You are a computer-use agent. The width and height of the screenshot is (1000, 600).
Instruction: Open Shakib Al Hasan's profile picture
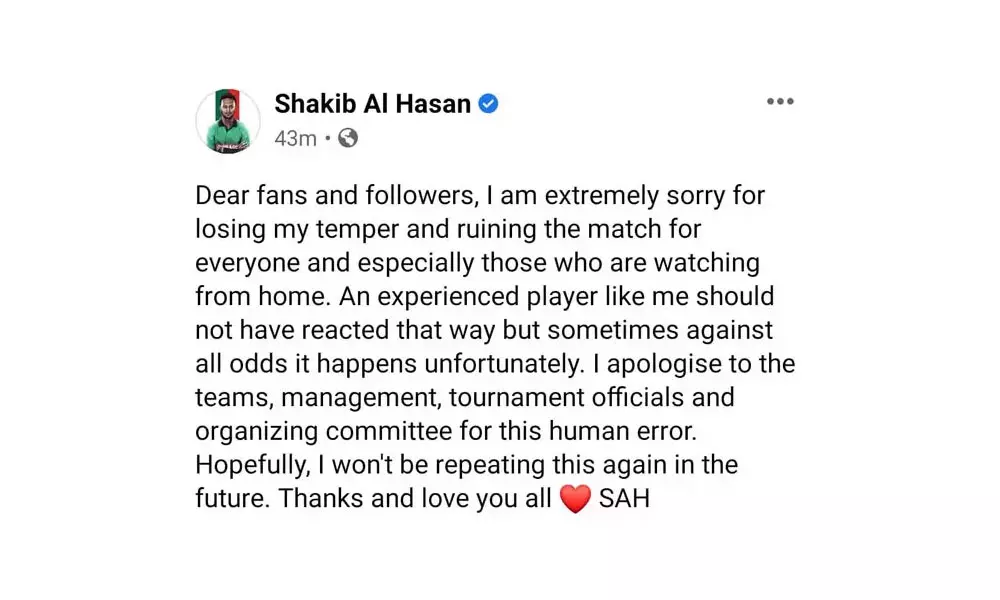tap(228, 121)
